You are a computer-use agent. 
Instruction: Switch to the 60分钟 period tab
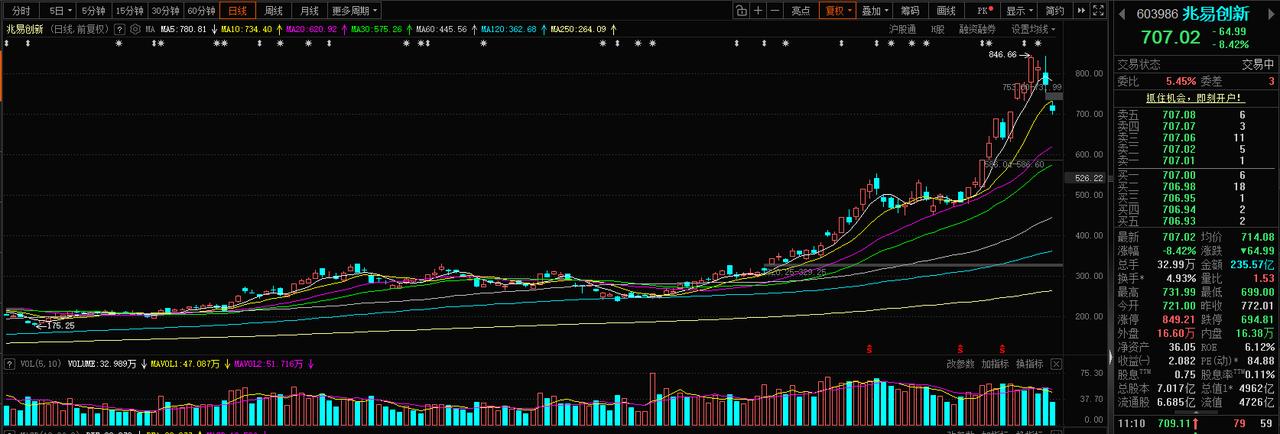click(x=201, y=11)
